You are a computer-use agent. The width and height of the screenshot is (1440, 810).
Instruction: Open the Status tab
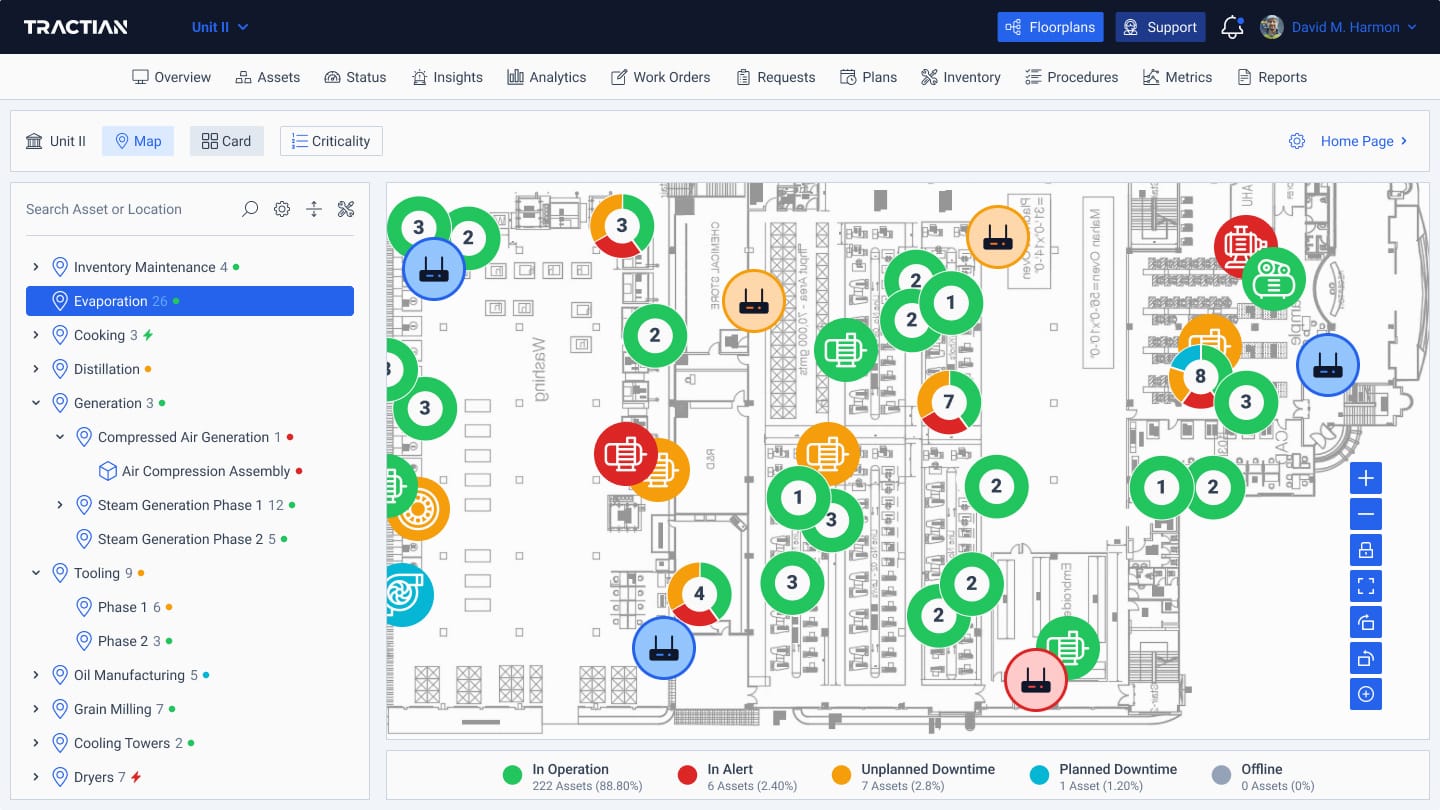(x=355, y=77)
